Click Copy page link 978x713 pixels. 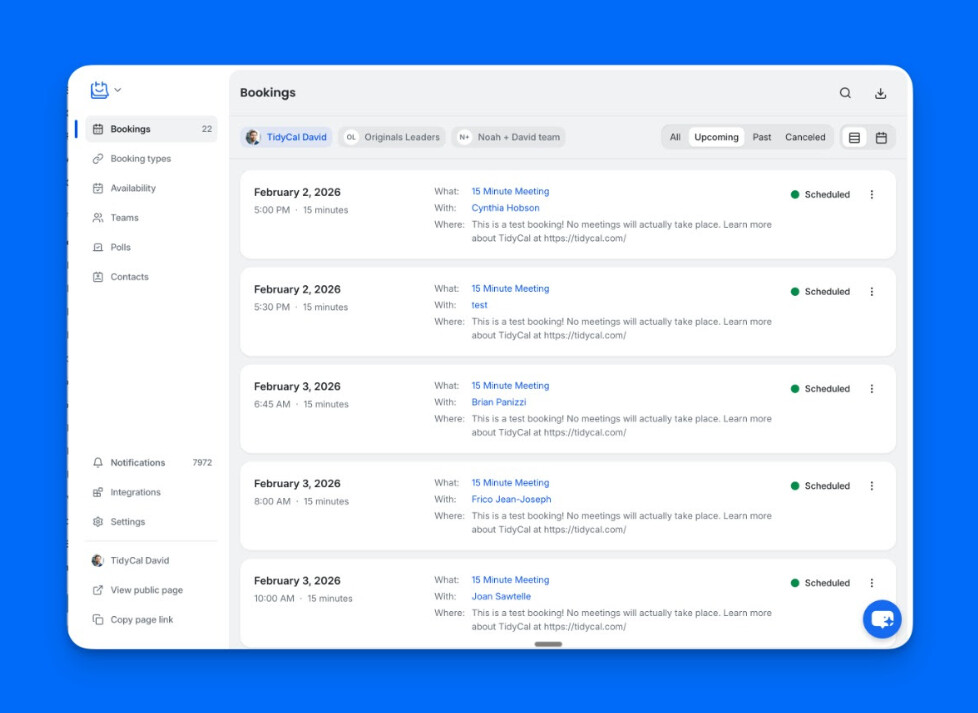(142, 619)
